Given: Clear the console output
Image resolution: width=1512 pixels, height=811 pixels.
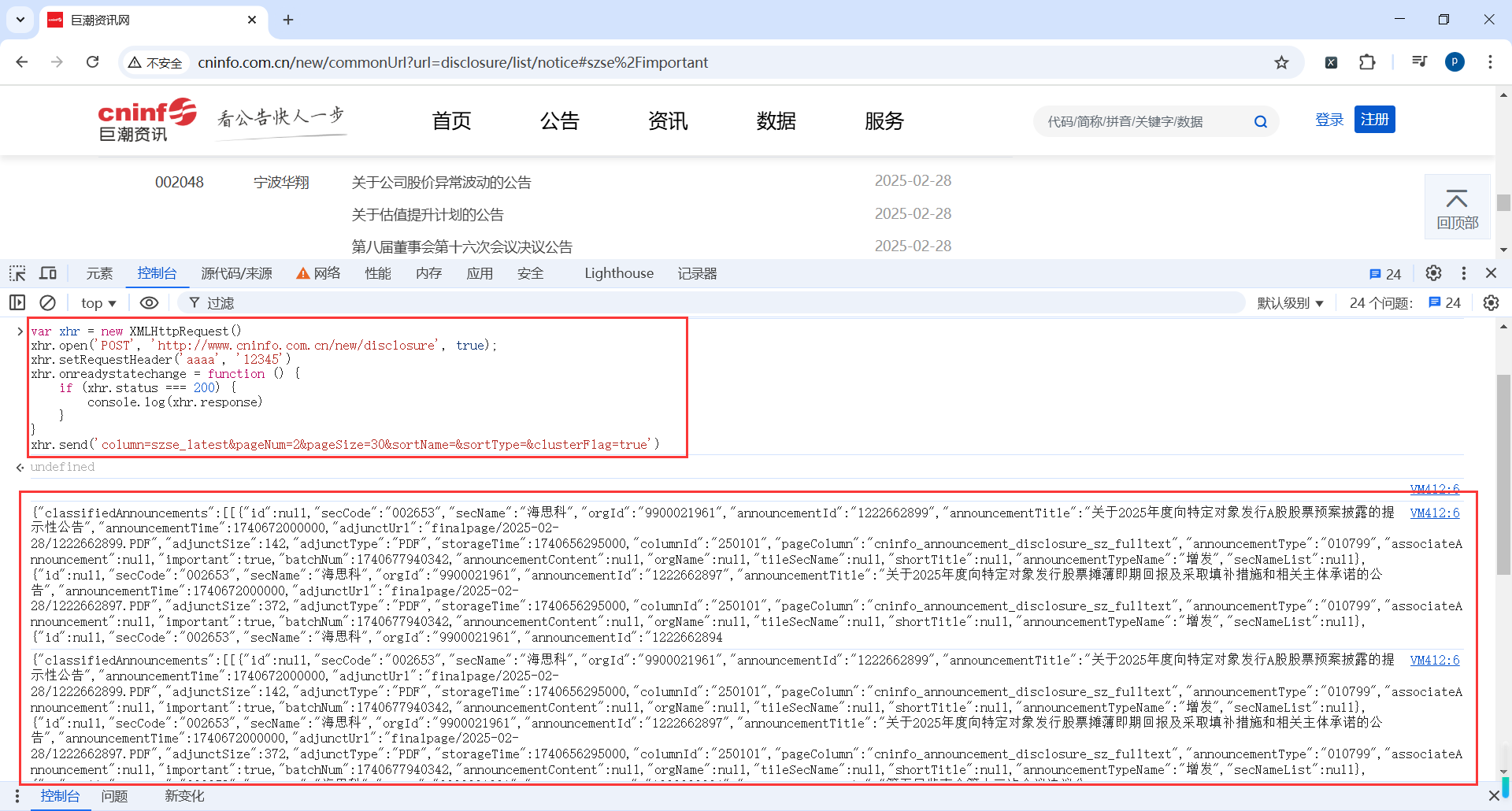Looking at the screenshot, I should (48, 302).
